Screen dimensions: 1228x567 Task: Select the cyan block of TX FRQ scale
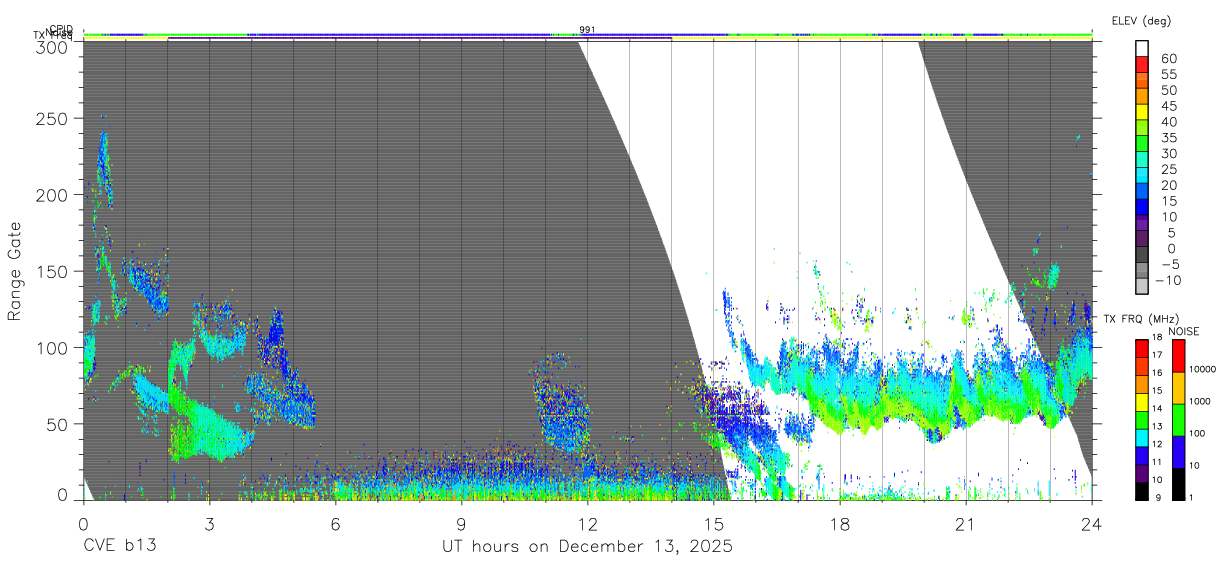coord(1142,438)
